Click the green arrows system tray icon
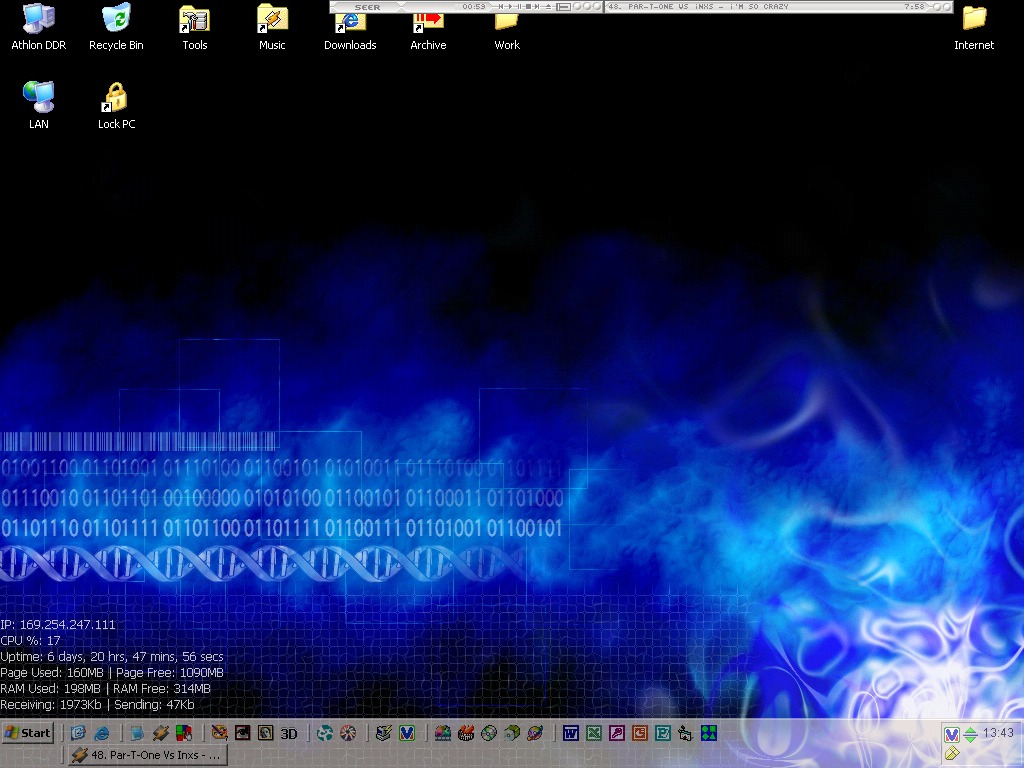 (969, 735)
